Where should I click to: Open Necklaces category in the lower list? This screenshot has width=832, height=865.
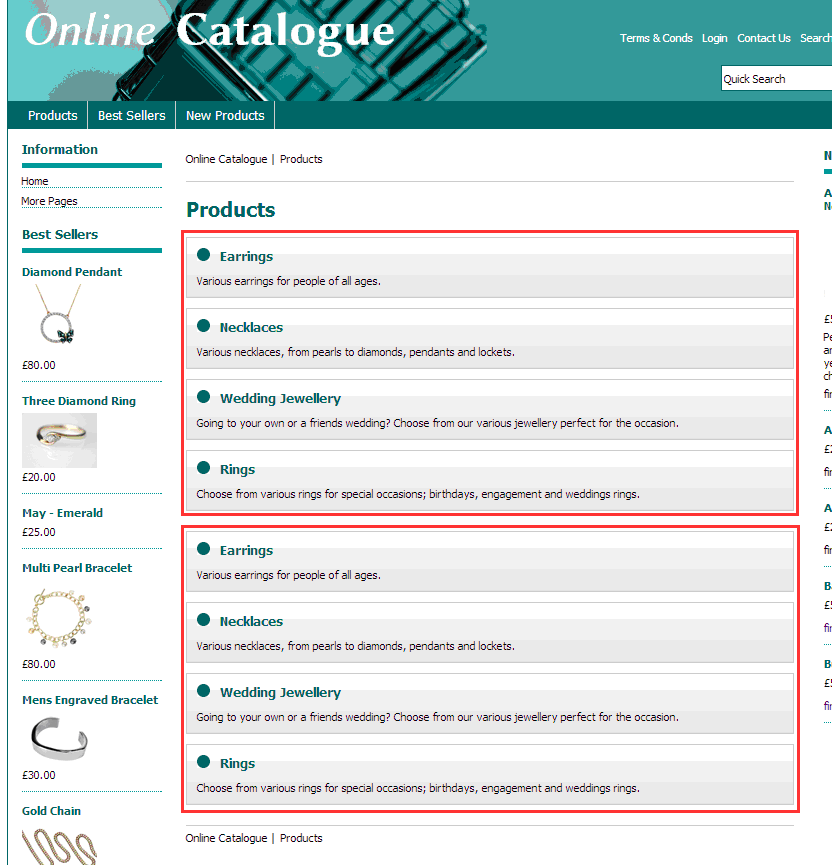point(251,621)
